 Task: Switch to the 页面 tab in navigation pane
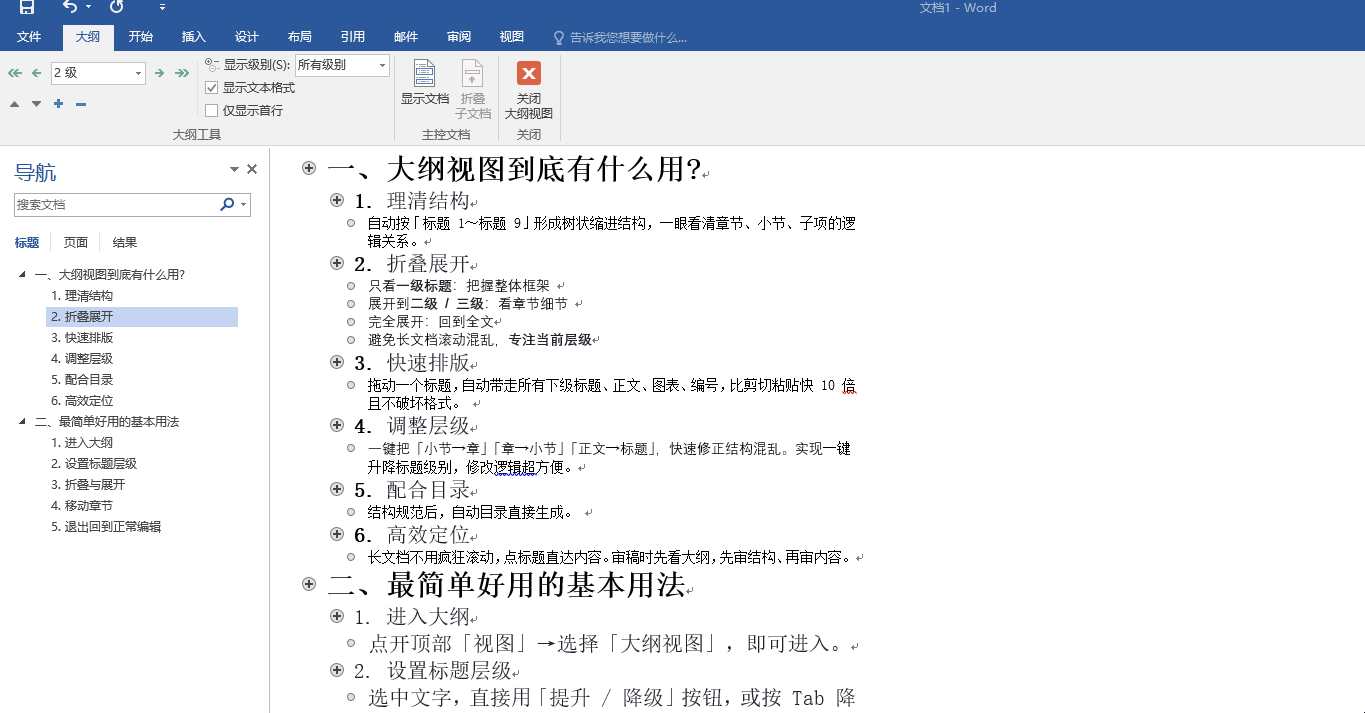(x=77, y=242)
